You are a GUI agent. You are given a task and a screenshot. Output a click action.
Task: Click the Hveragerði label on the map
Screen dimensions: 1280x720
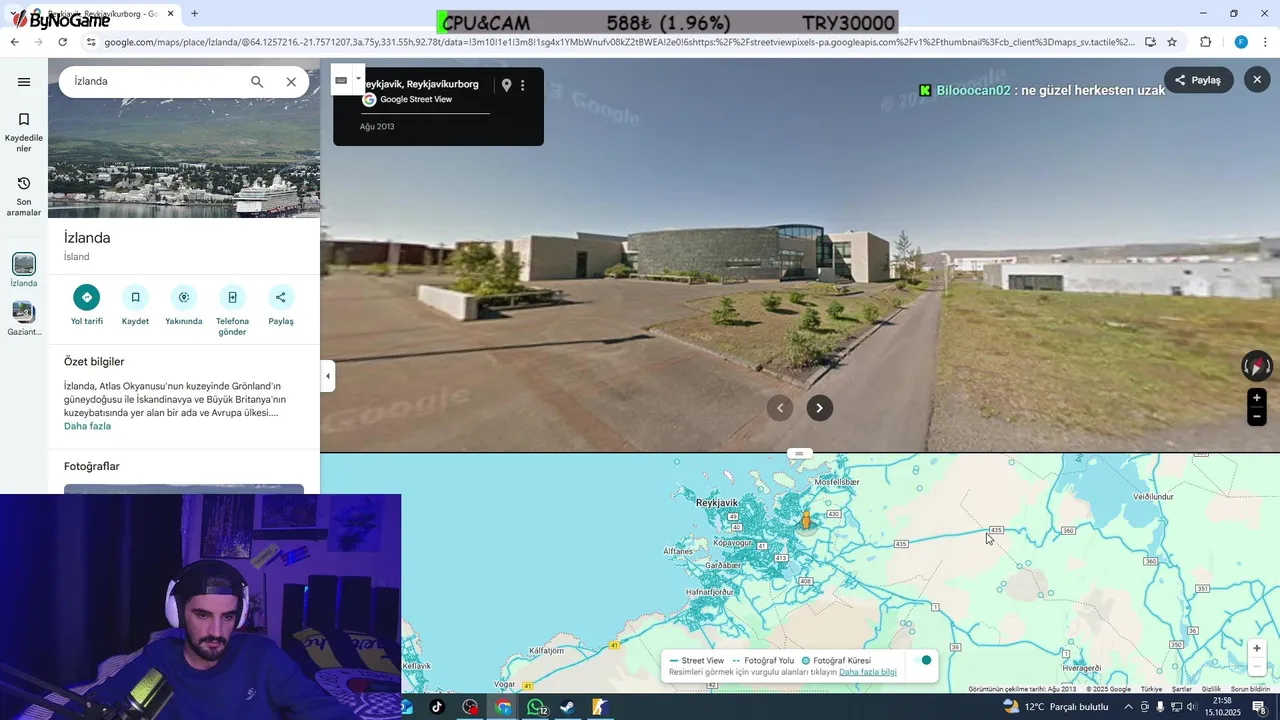pyautogui.click(x=1081, y=667)
